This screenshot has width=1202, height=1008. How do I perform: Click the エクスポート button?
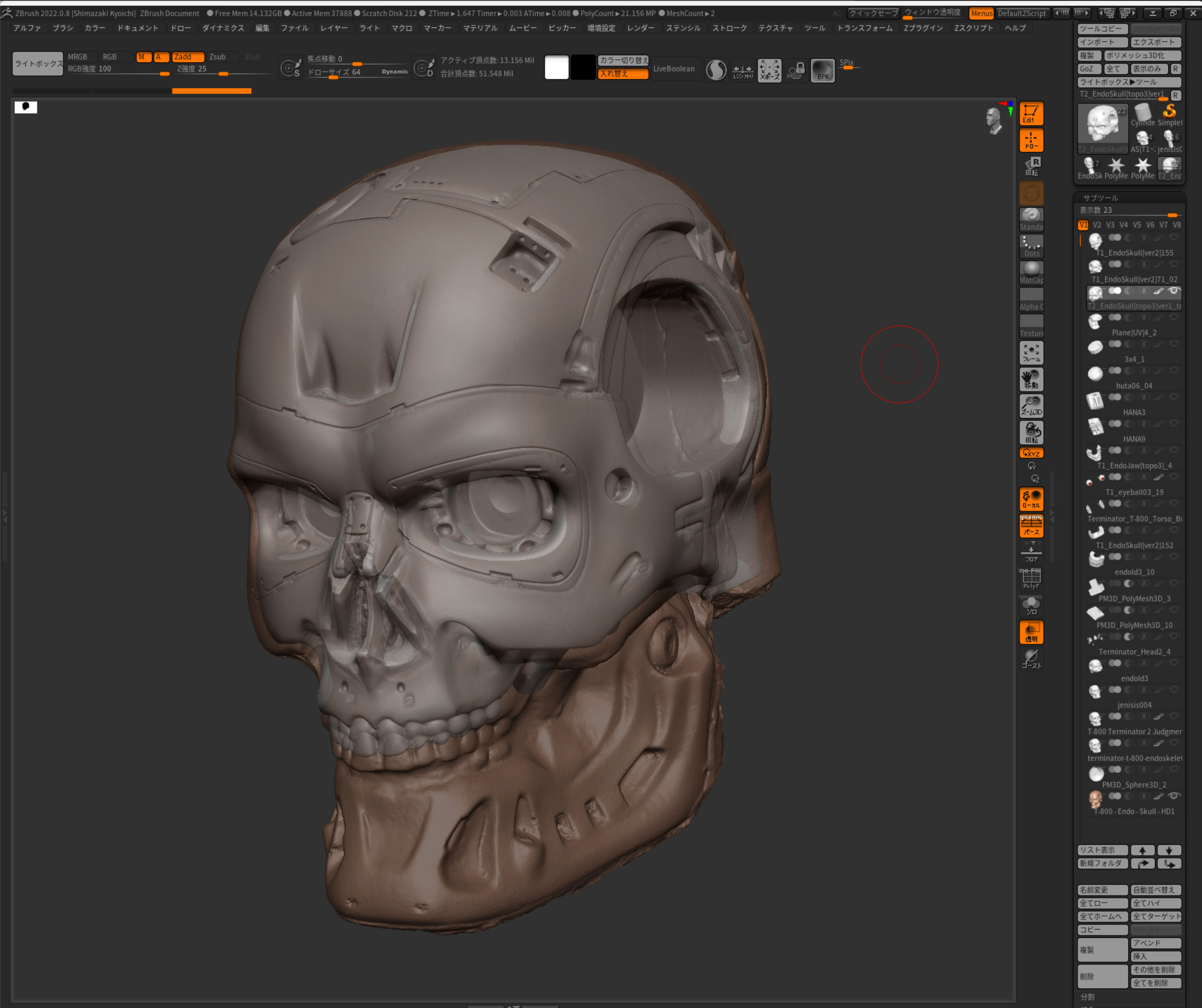coord(1156,42)
